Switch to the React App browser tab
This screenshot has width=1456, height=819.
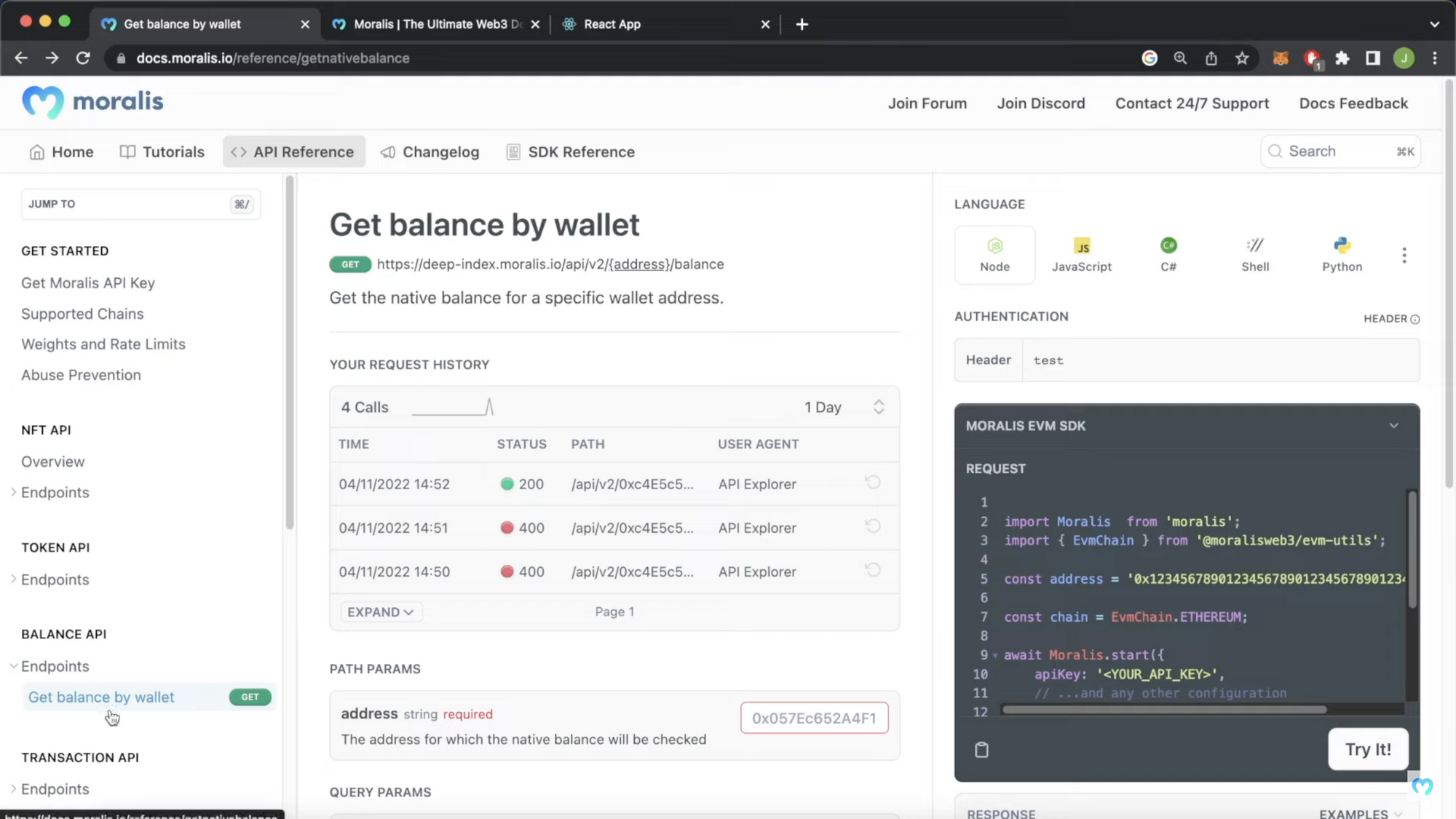[612, 24]
